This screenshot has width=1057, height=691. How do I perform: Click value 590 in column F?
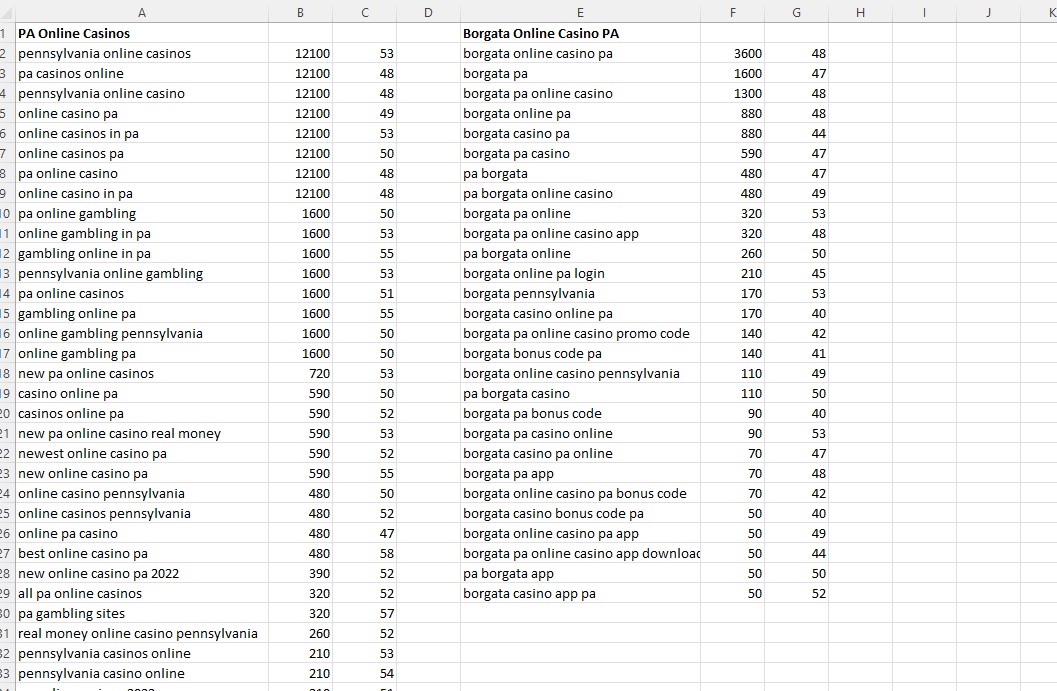(x=732, y=154)
